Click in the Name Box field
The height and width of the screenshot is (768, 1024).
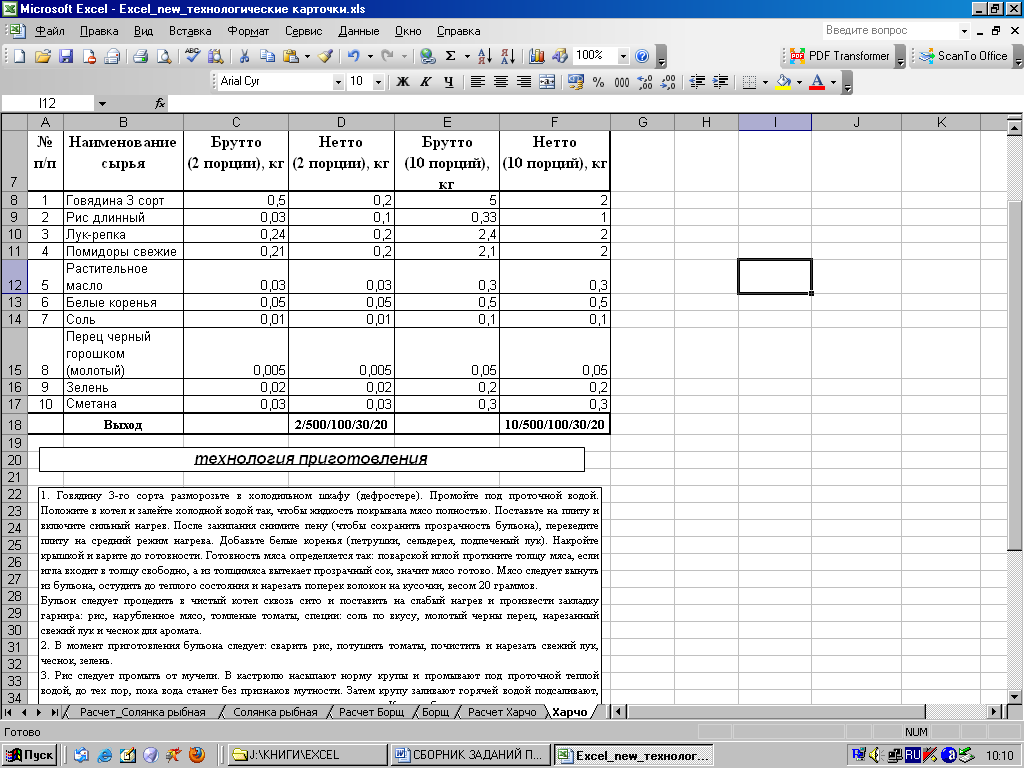click(x=48, y=103)
